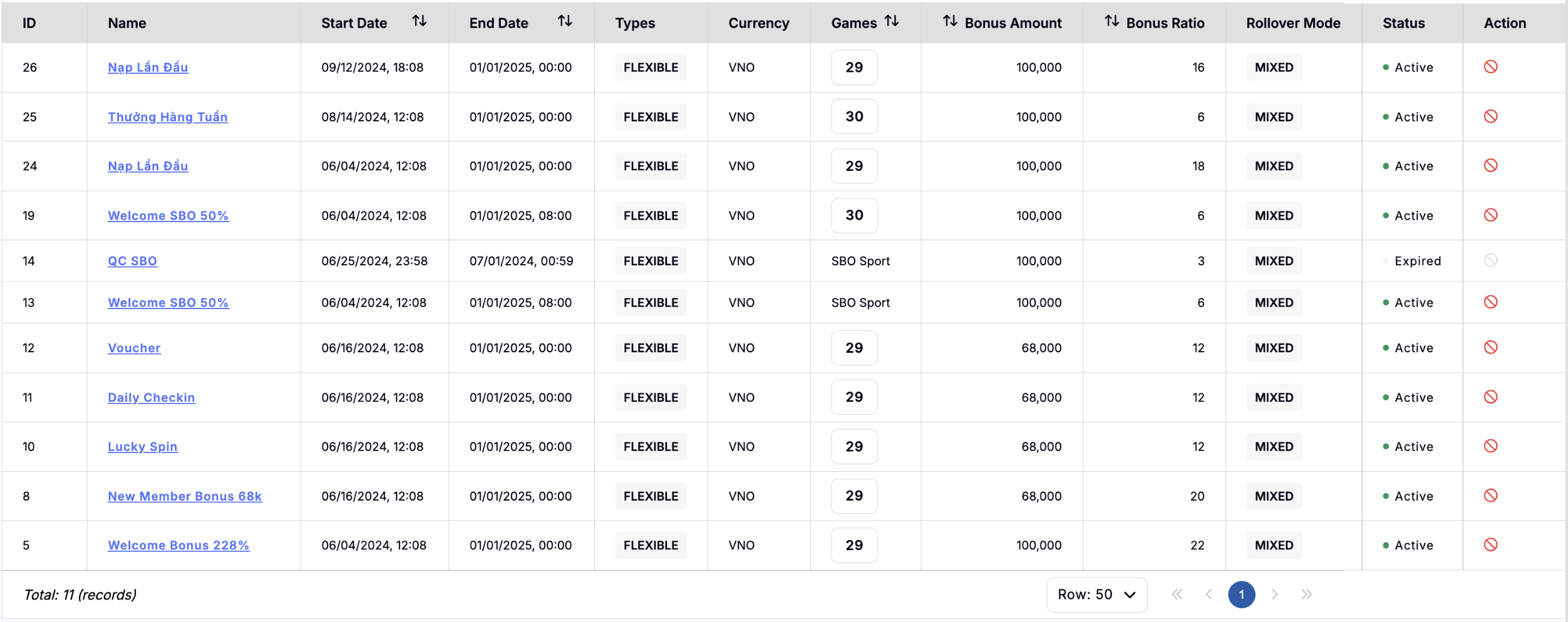The width and height of the screenshot is (1568, 622).
Task: Click games count 29 badge for ID 8
Action: coord(854,496)
